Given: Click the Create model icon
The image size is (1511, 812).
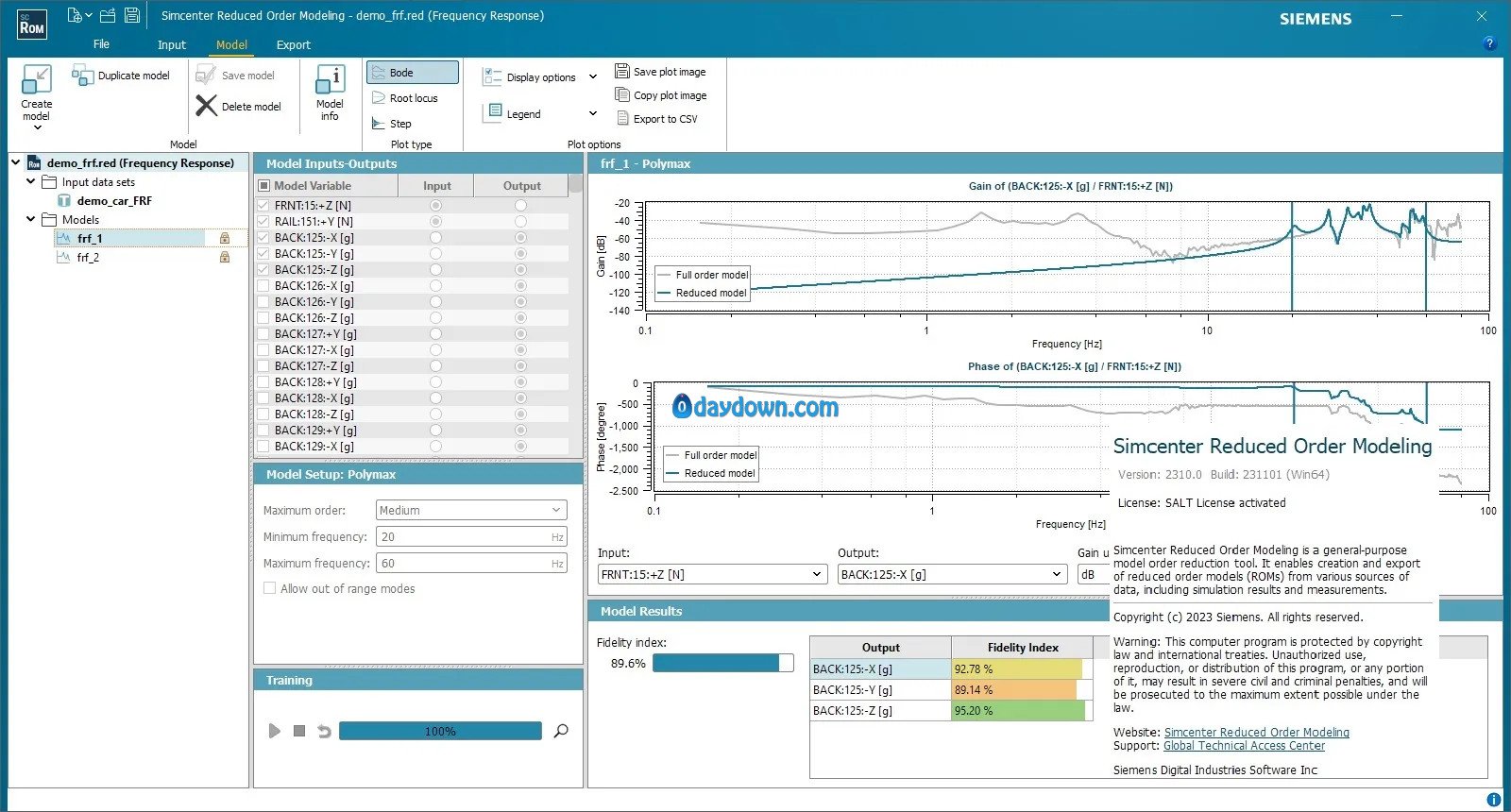Looking at the screenshot, I should click(x=36, y=79).
